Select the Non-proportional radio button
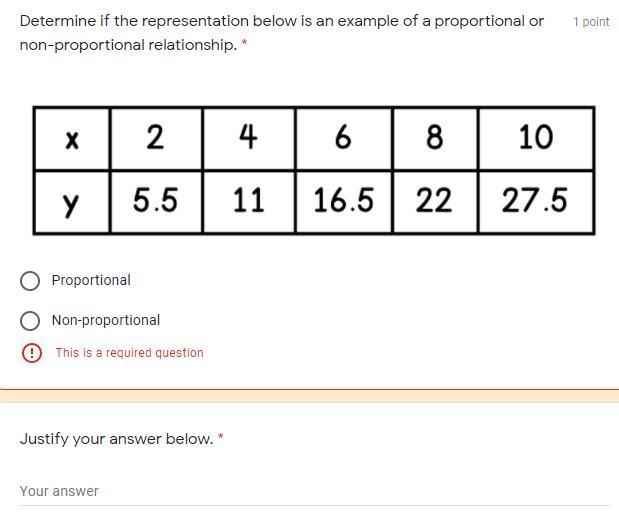Viewport: 619px width, 518px height. (x=30, y=321)
